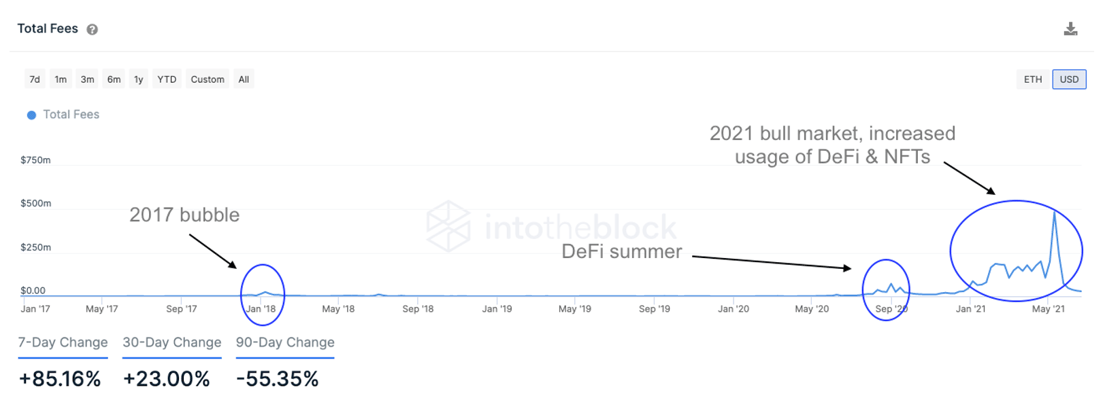Click the circled Jan '18 bubble point

pyautogui.click(x=265, y=291)
